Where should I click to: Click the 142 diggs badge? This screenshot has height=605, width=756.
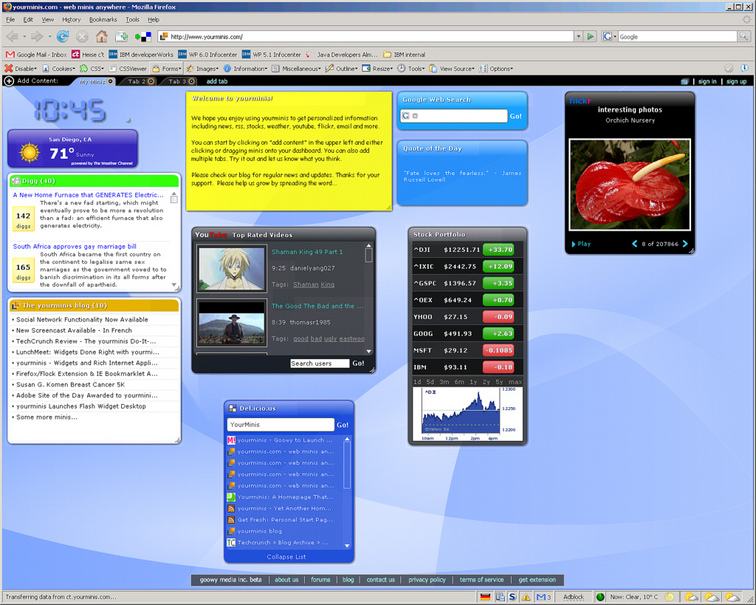point(23,219)
